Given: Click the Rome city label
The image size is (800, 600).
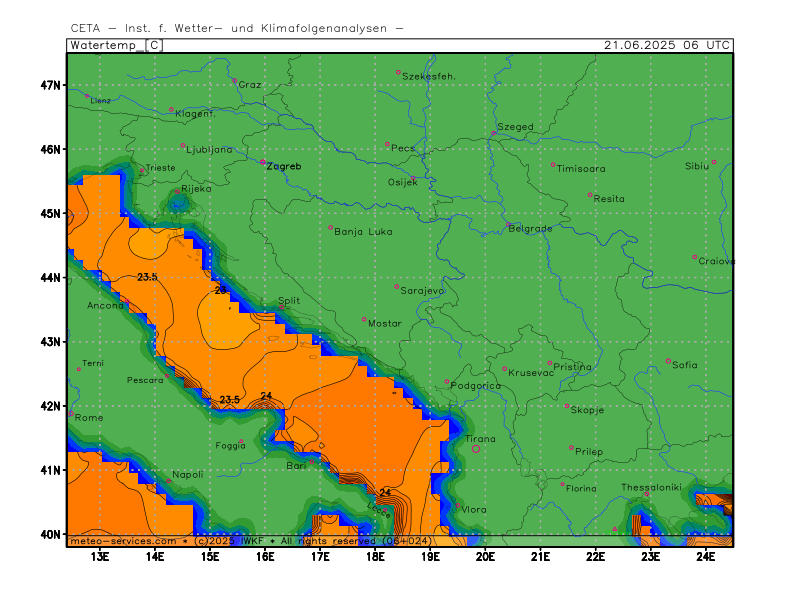Looking at the screenshot, I should pos(89,417).
